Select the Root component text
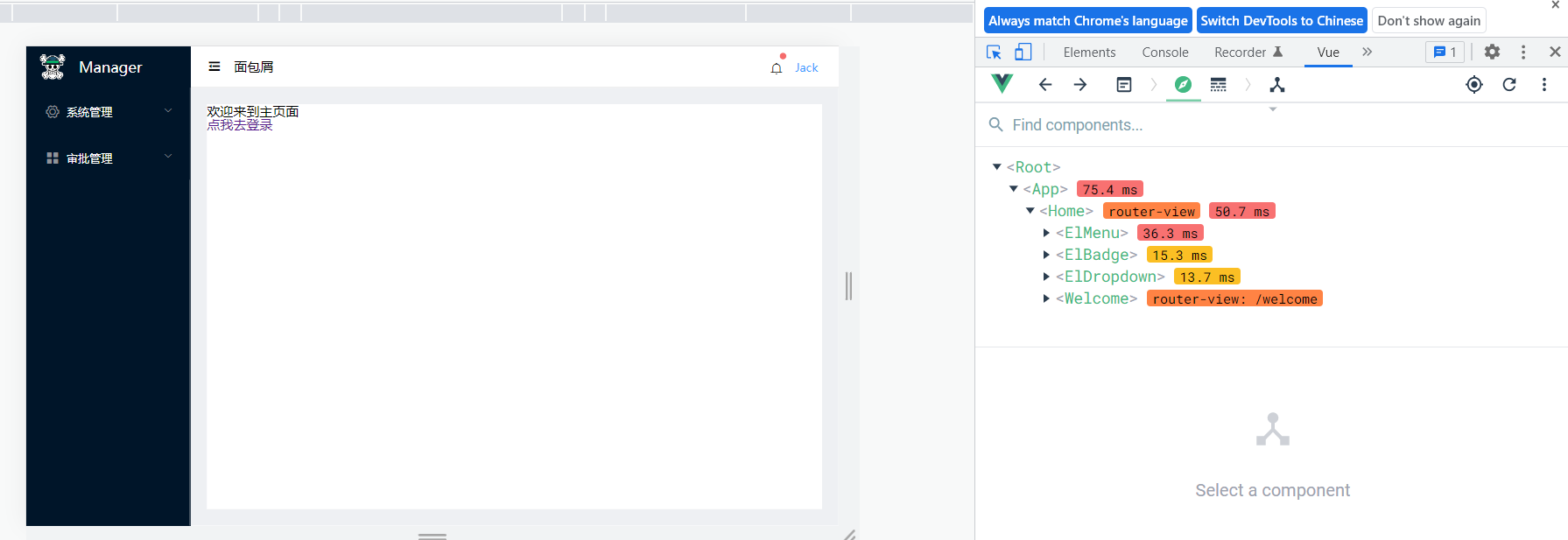Screen dimensions: 1568x540 1033,167
